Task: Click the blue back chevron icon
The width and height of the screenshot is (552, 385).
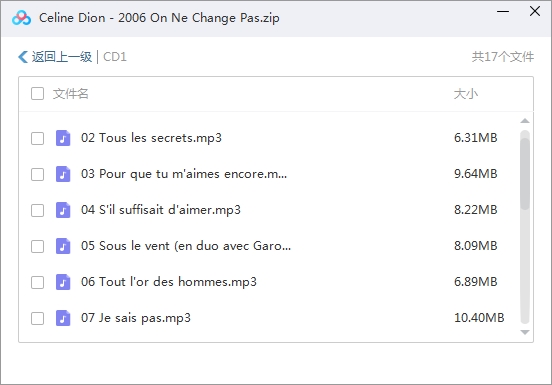Action: 23,57
